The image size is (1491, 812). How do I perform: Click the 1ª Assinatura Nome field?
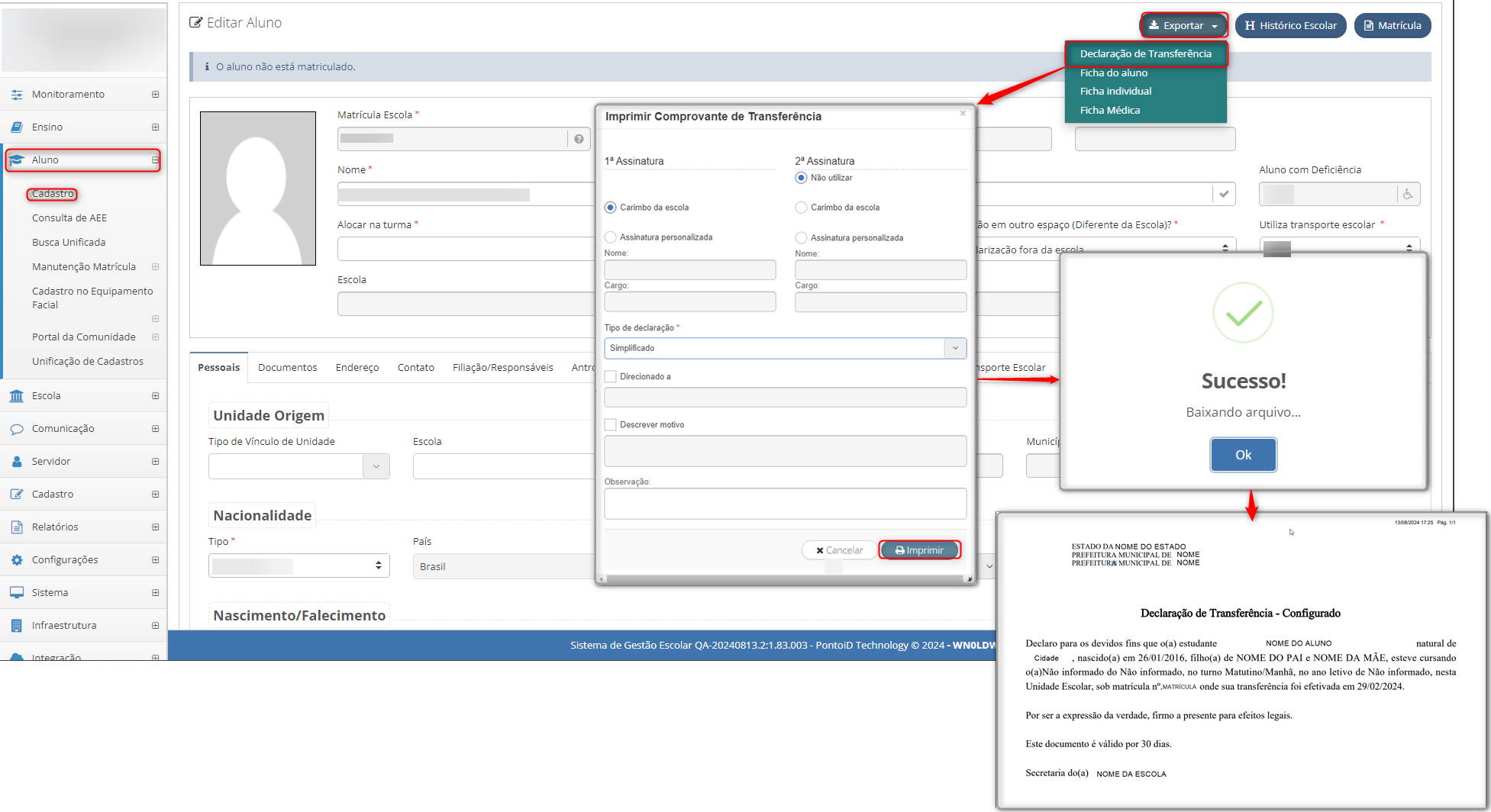(x=690, y=269)
